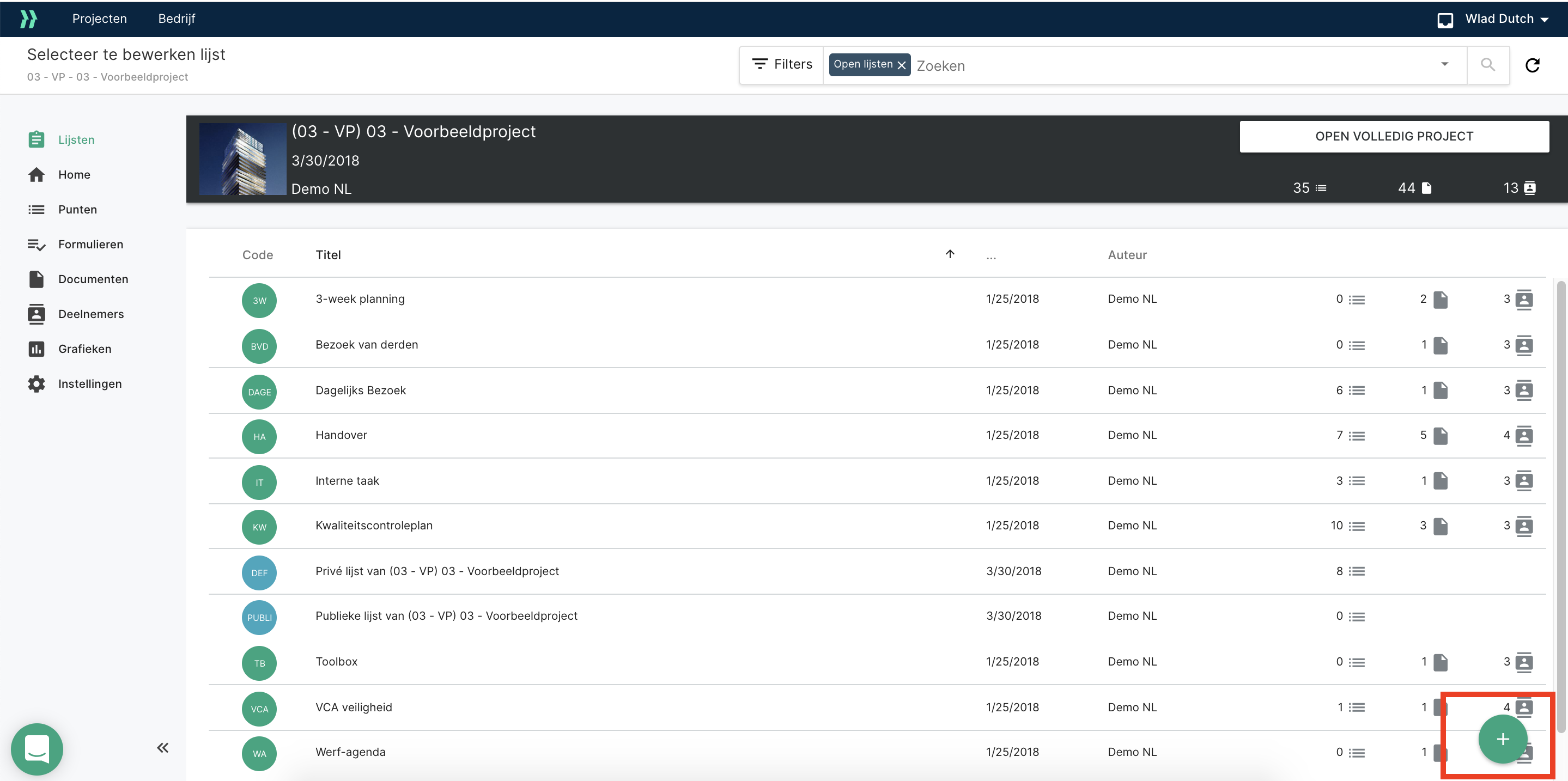This screenshot has height=781, width=1568.
Task: Click the app logo in top bar
Action: pyautogui.click(x=28, y=19)
